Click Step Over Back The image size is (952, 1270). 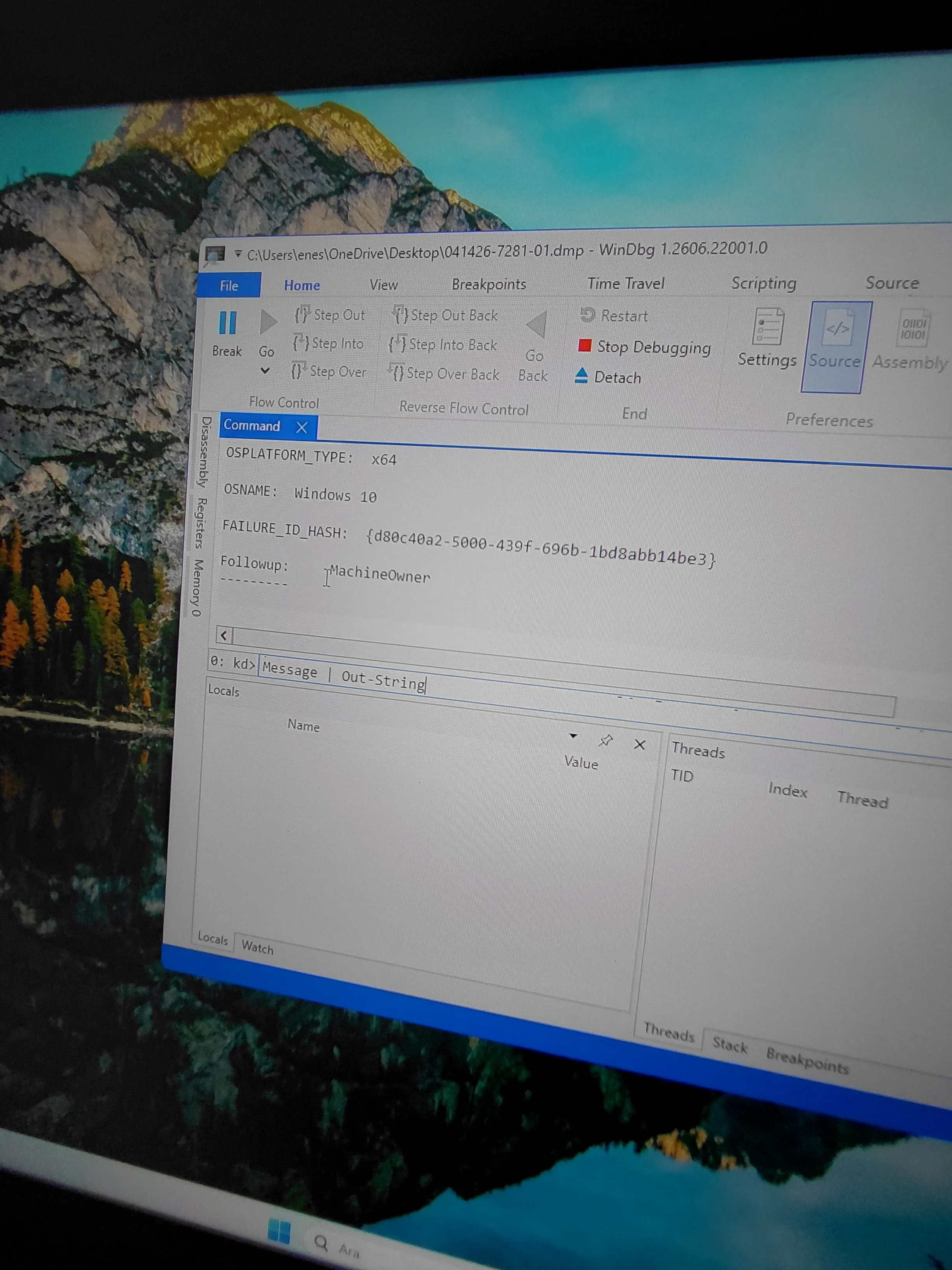[444, 374]
